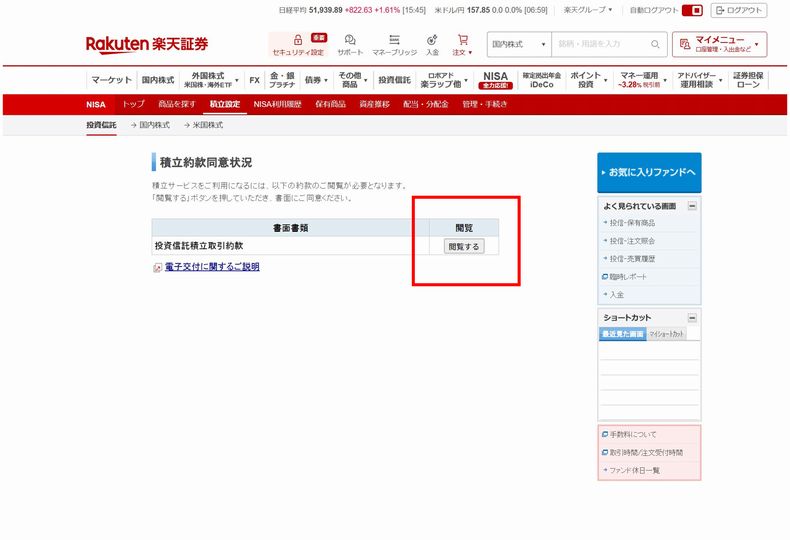Switch to the 商品を探す tab
This screenshot has height=540, width=790.
coord(176,104)
